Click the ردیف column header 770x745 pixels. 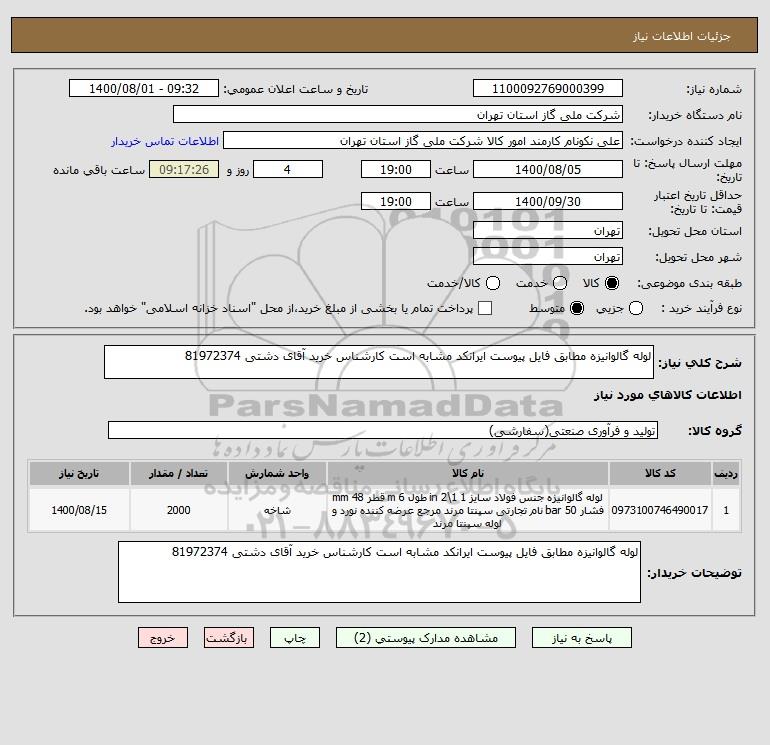pos(725,473)
